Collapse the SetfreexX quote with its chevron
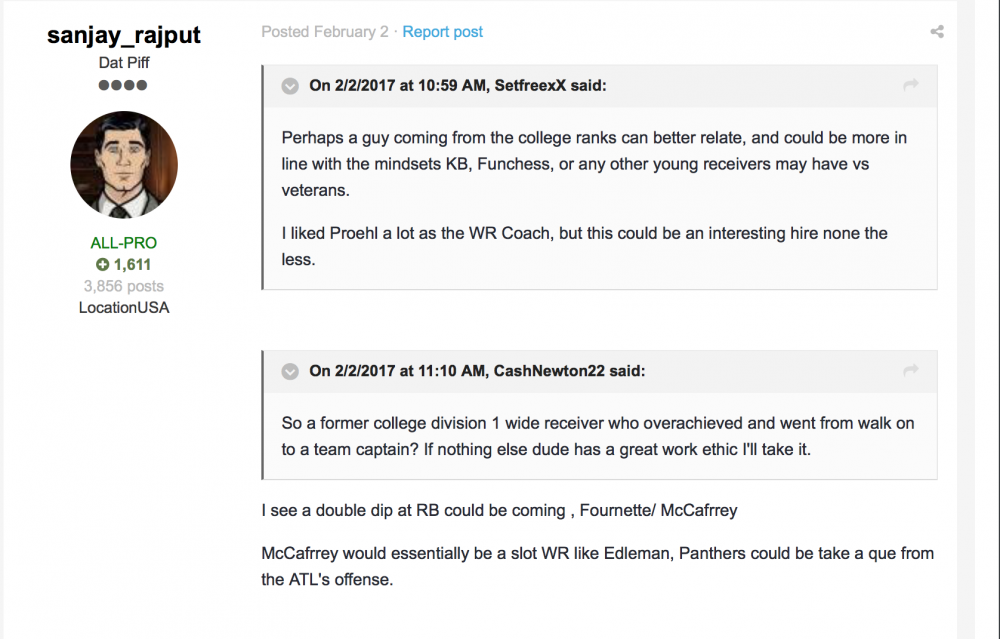Screen dimensions: 1000x639 tap(290, 86)
